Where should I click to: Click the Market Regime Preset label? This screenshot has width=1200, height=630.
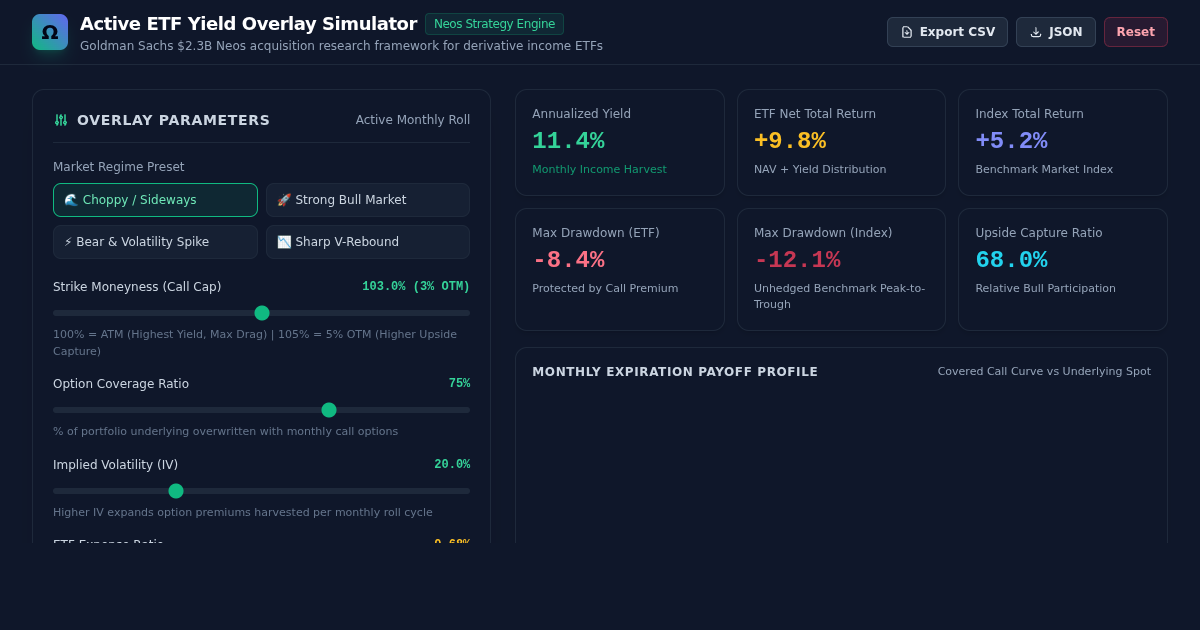click(119, 167)
